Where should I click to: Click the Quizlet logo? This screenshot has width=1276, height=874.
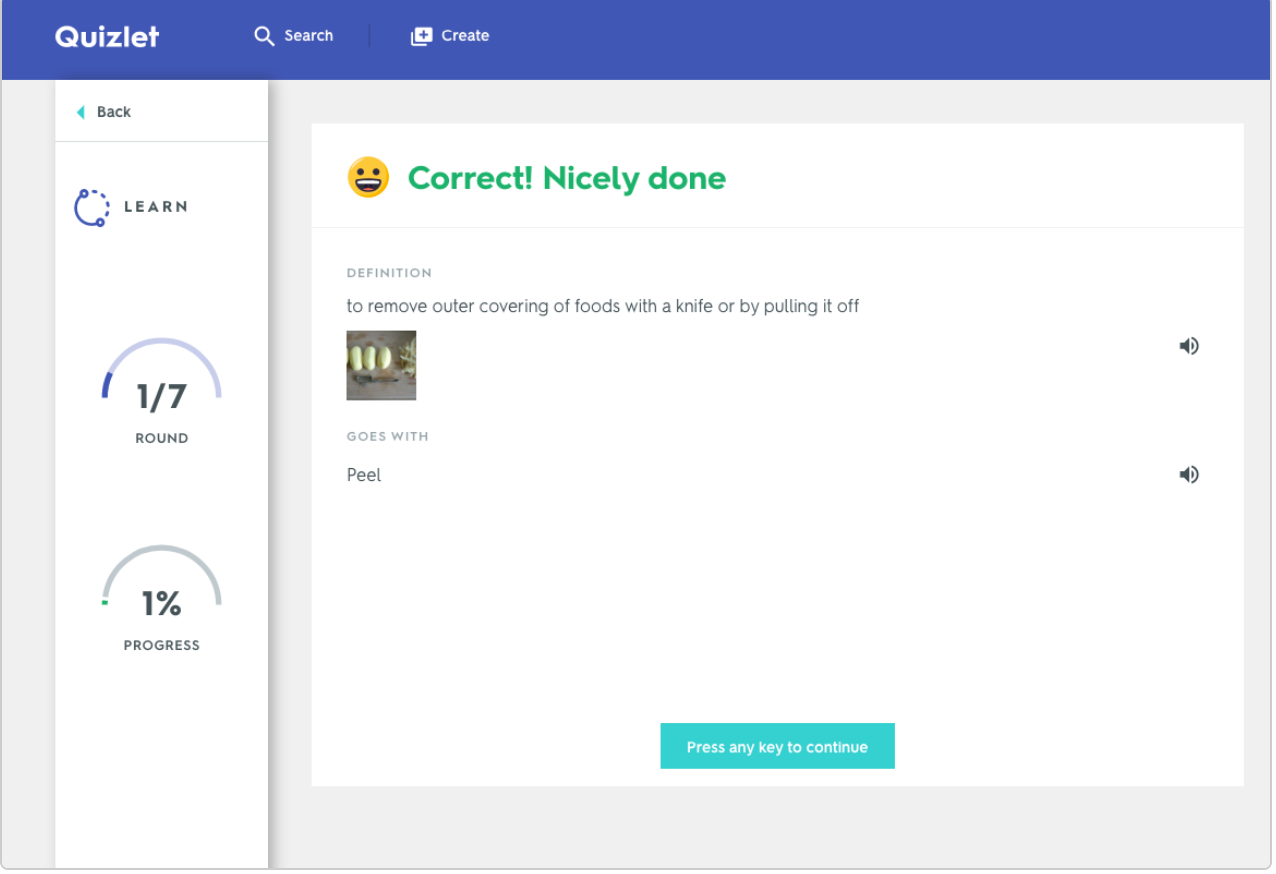106,36
